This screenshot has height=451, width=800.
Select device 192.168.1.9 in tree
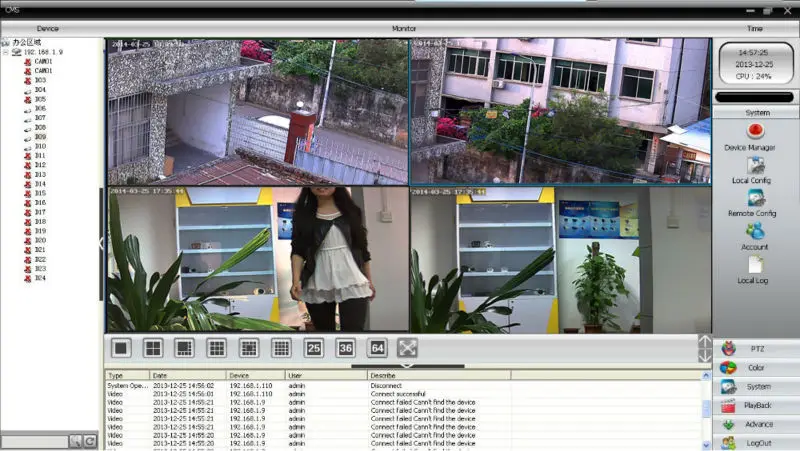point(43,52)
